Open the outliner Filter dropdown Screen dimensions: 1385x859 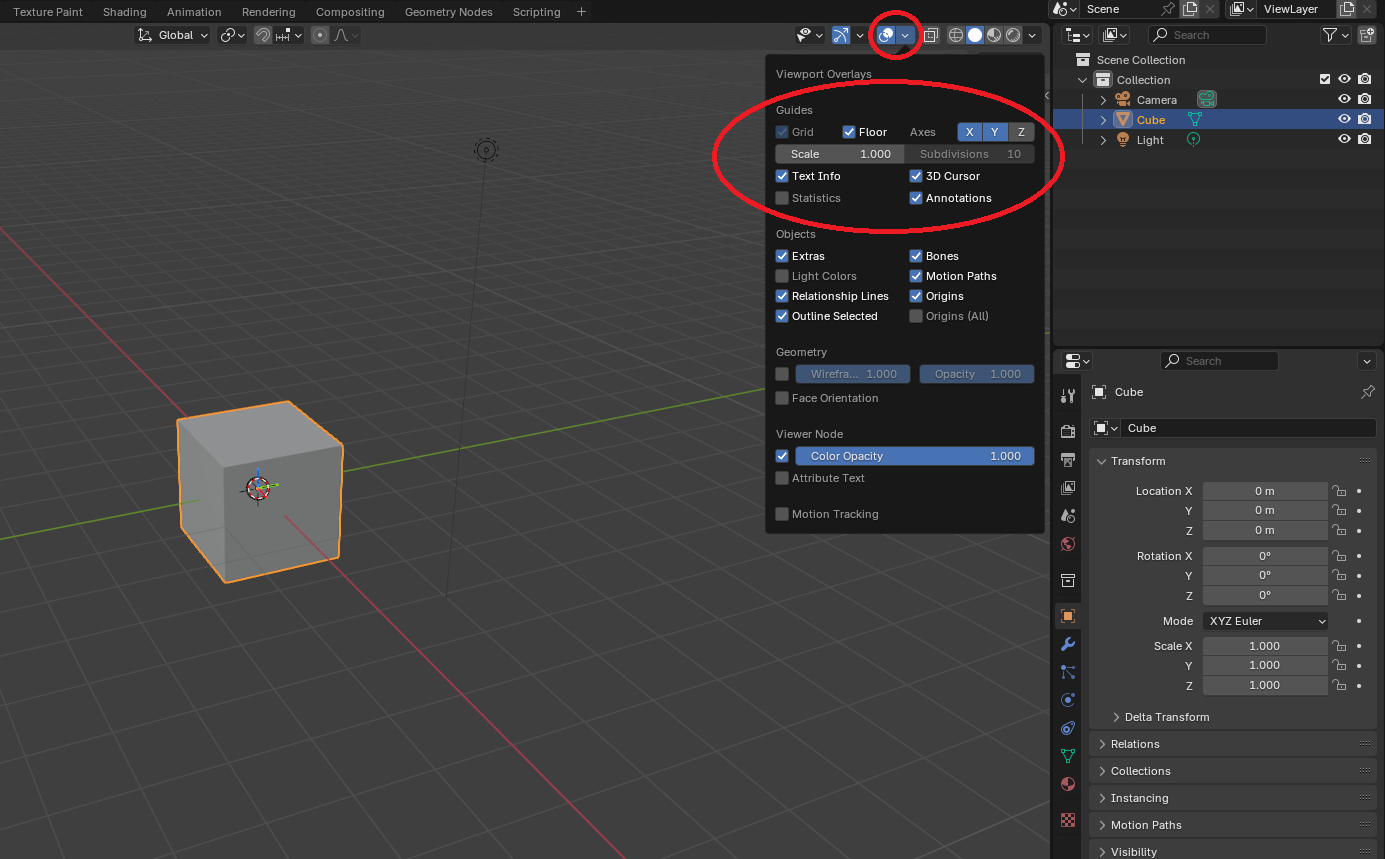1336,35
